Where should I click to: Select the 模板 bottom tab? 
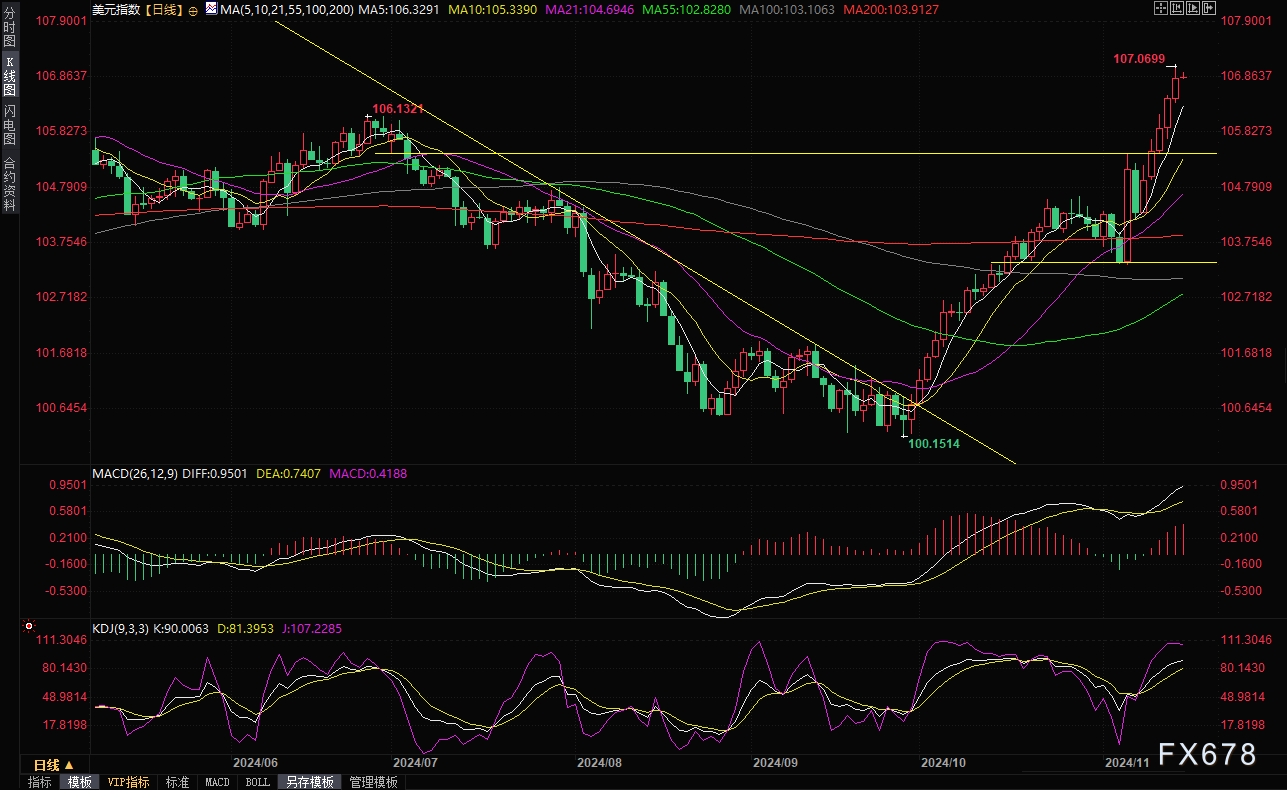79,782
